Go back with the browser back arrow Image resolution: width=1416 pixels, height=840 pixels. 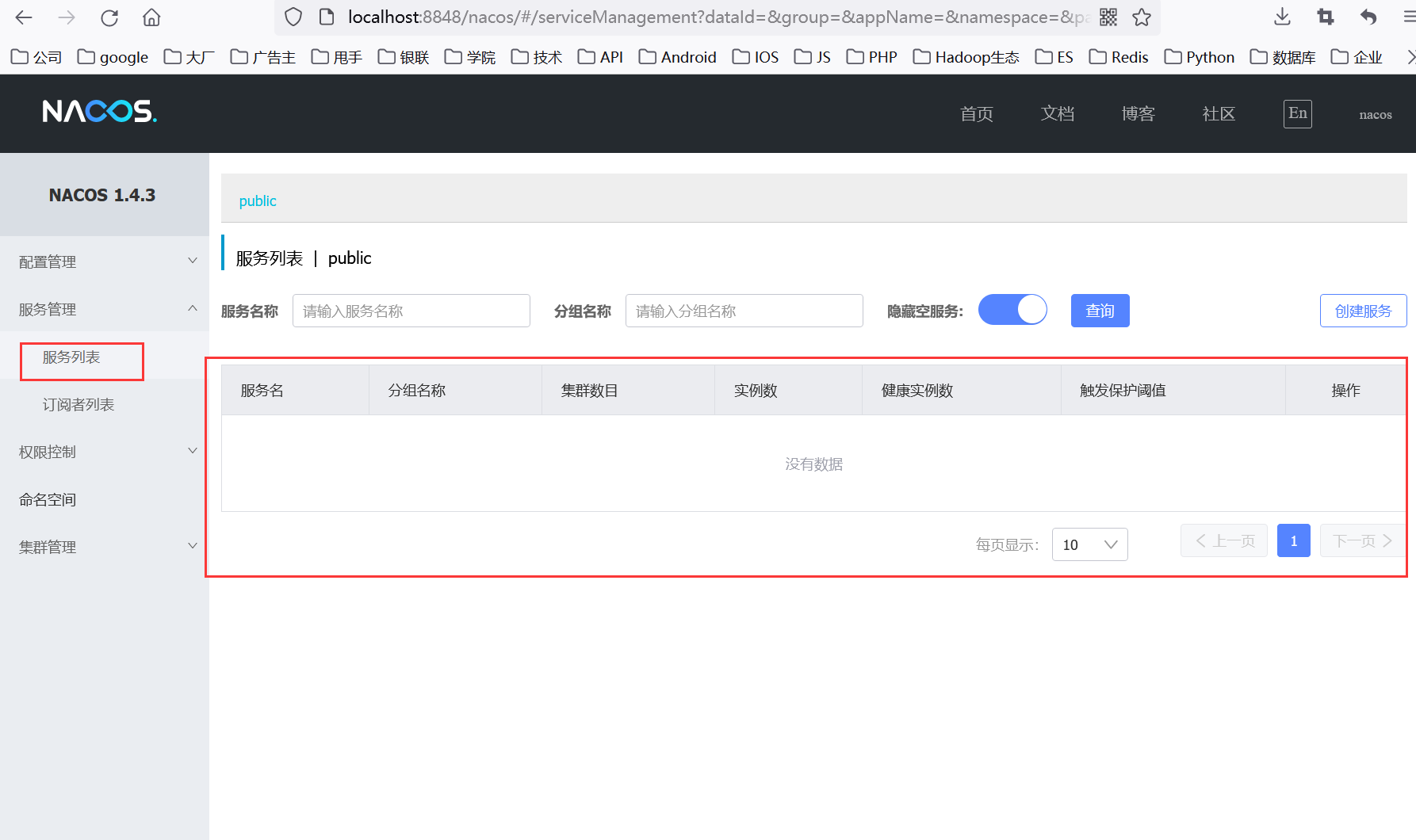[24, 17]
